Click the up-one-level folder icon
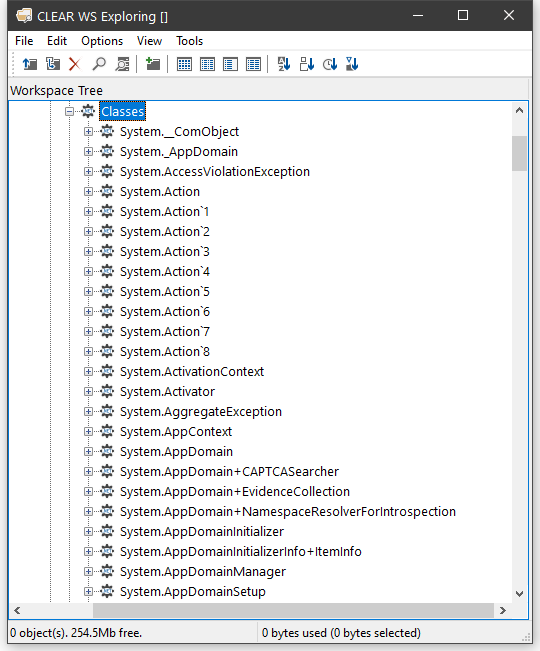The image size is (540, 651). [x=29, y=64]
